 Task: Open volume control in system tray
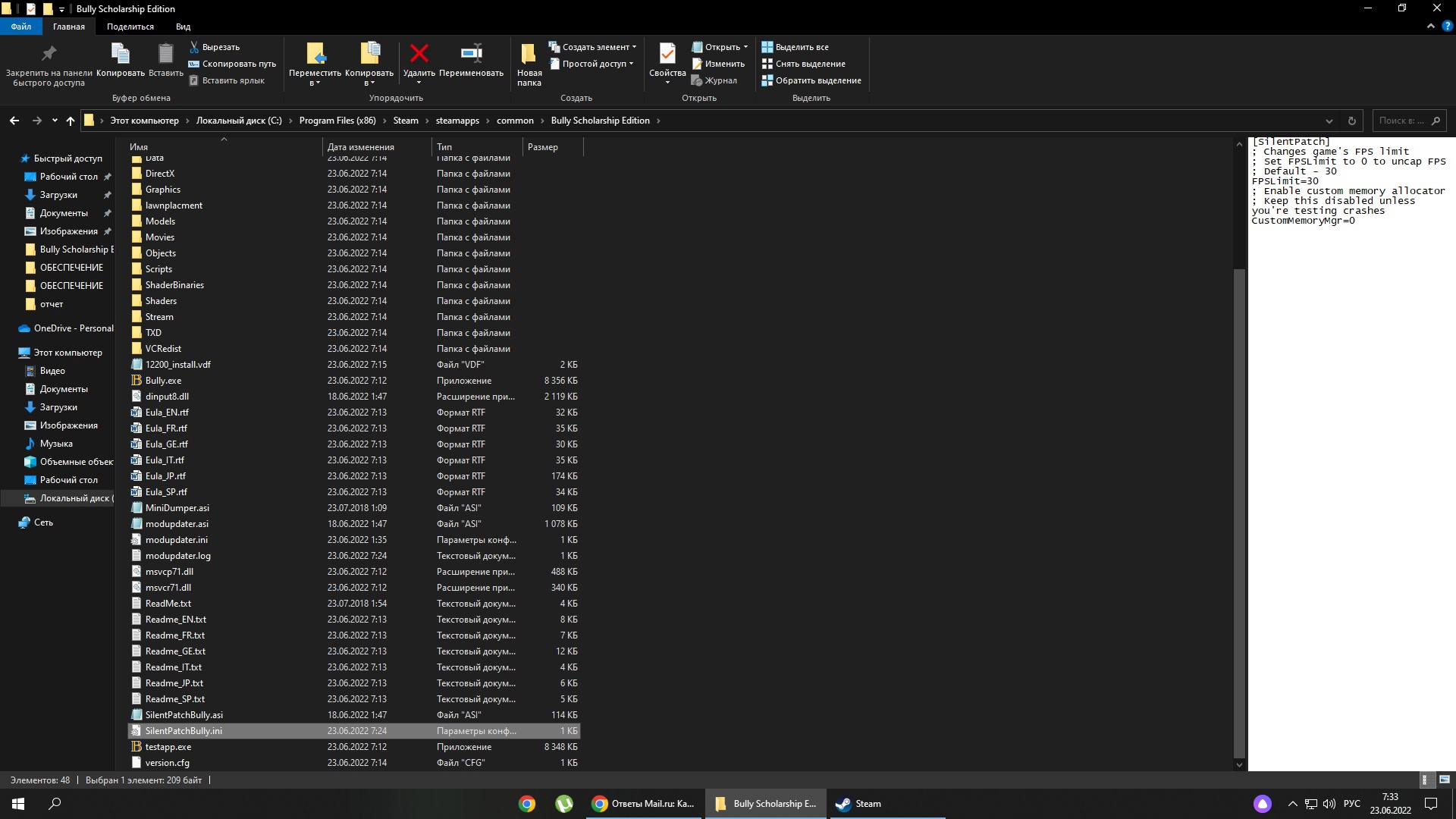[x=1329, y=804]
